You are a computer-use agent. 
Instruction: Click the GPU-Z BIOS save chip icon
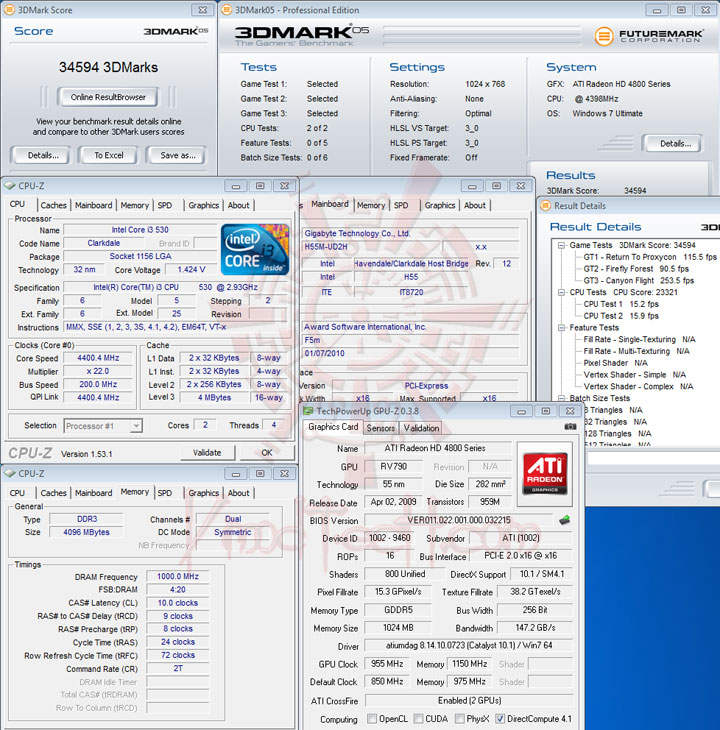point(564,520)
